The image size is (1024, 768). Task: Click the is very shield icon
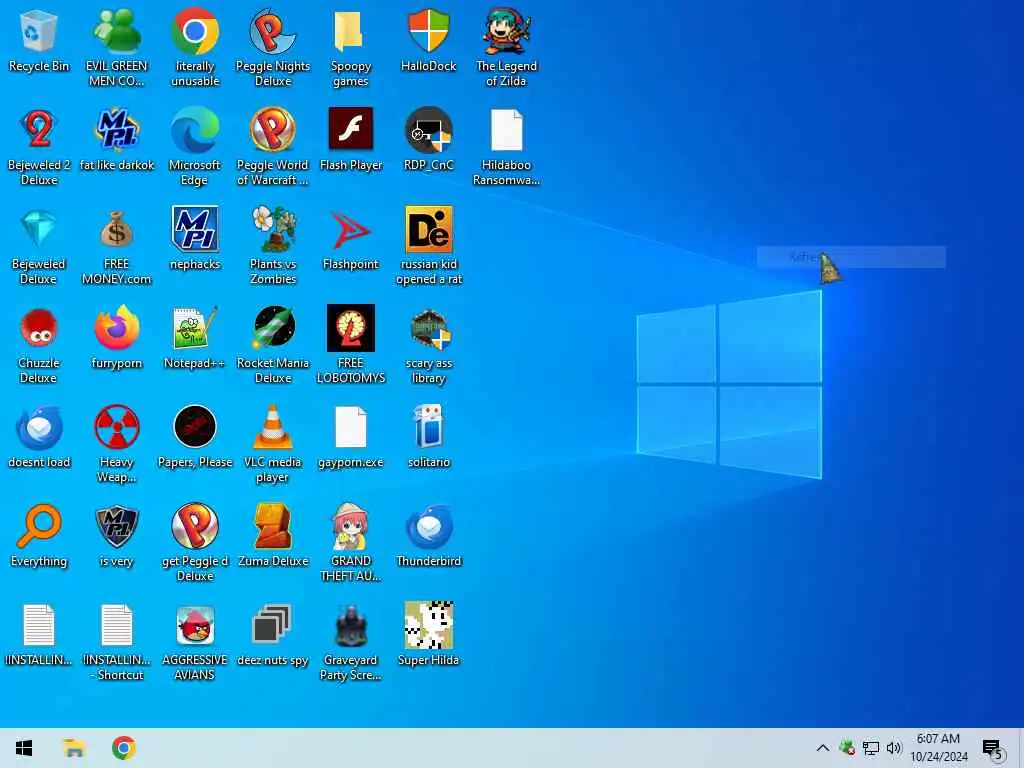pos(116,526)
